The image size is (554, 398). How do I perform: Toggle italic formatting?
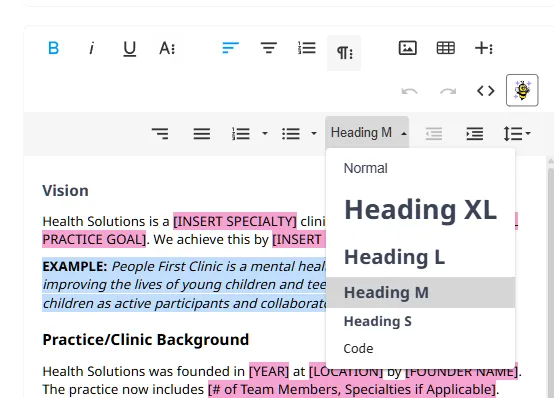pos(92,48)
